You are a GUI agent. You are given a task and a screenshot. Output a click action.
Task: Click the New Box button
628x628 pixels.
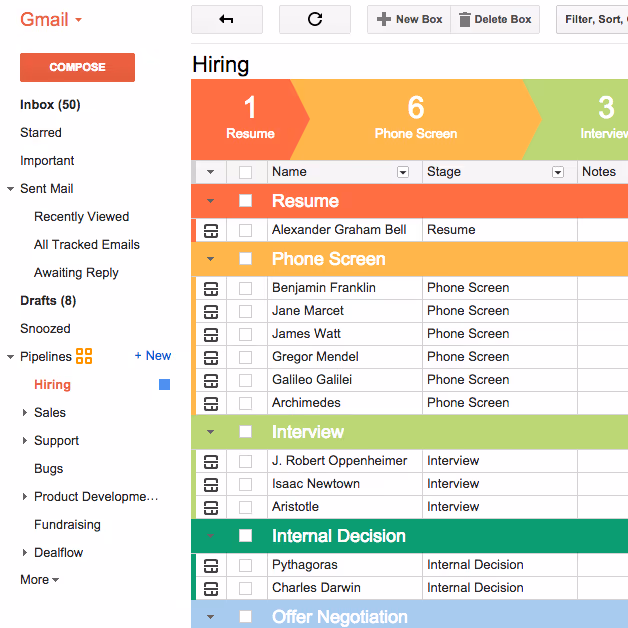pyautogui.click(x=409, y=19)
